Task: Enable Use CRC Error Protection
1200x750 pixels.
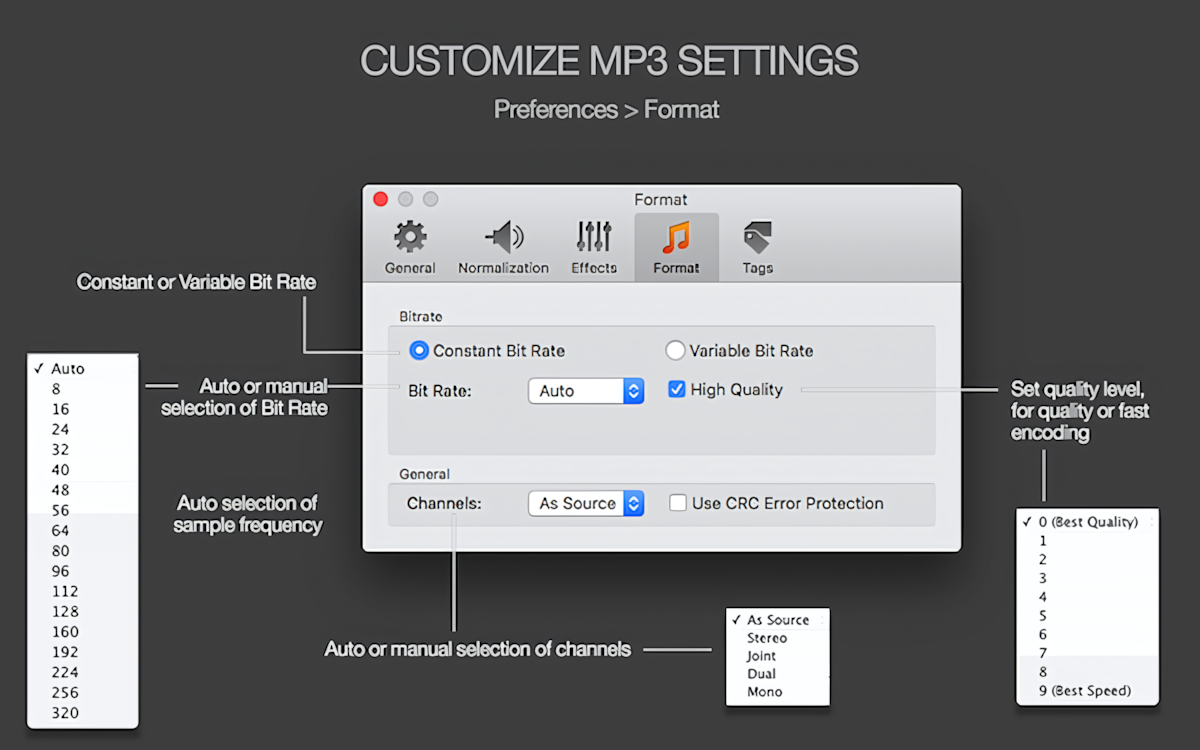Action: 677,503
